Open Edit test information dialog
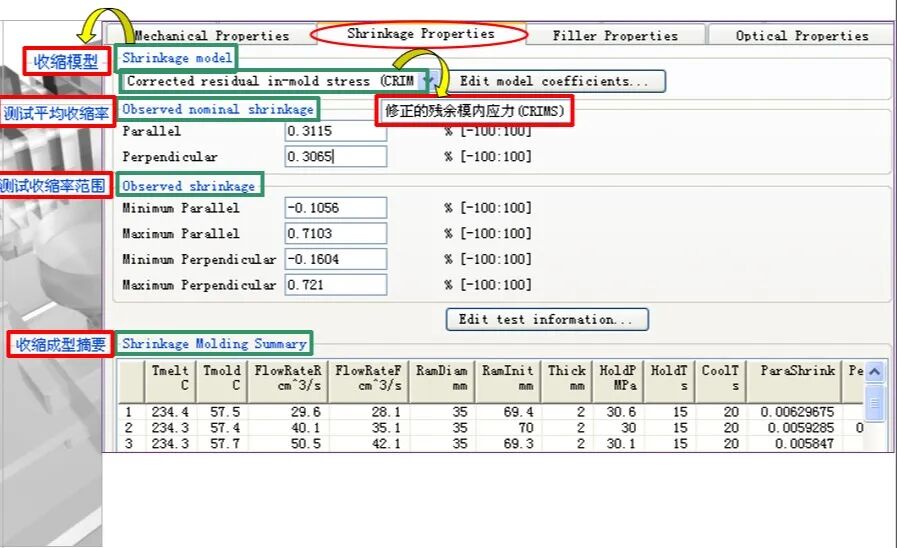This screenshot has width=897, height=548. [546, 320]
